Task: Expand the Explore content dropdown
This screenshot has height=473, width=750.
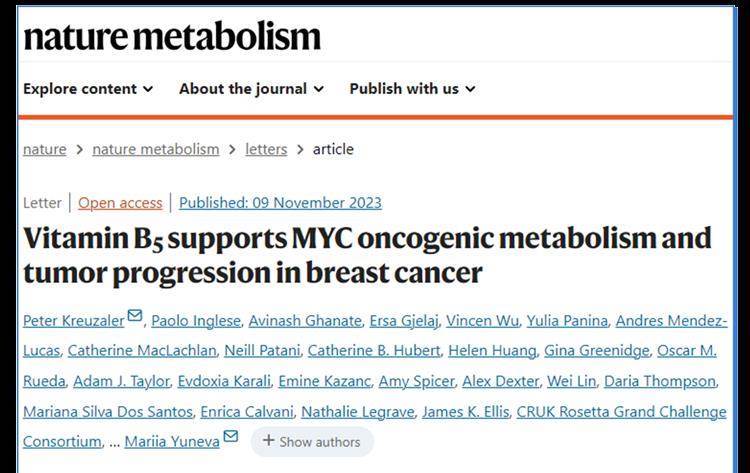Action: tap(88, 89)
